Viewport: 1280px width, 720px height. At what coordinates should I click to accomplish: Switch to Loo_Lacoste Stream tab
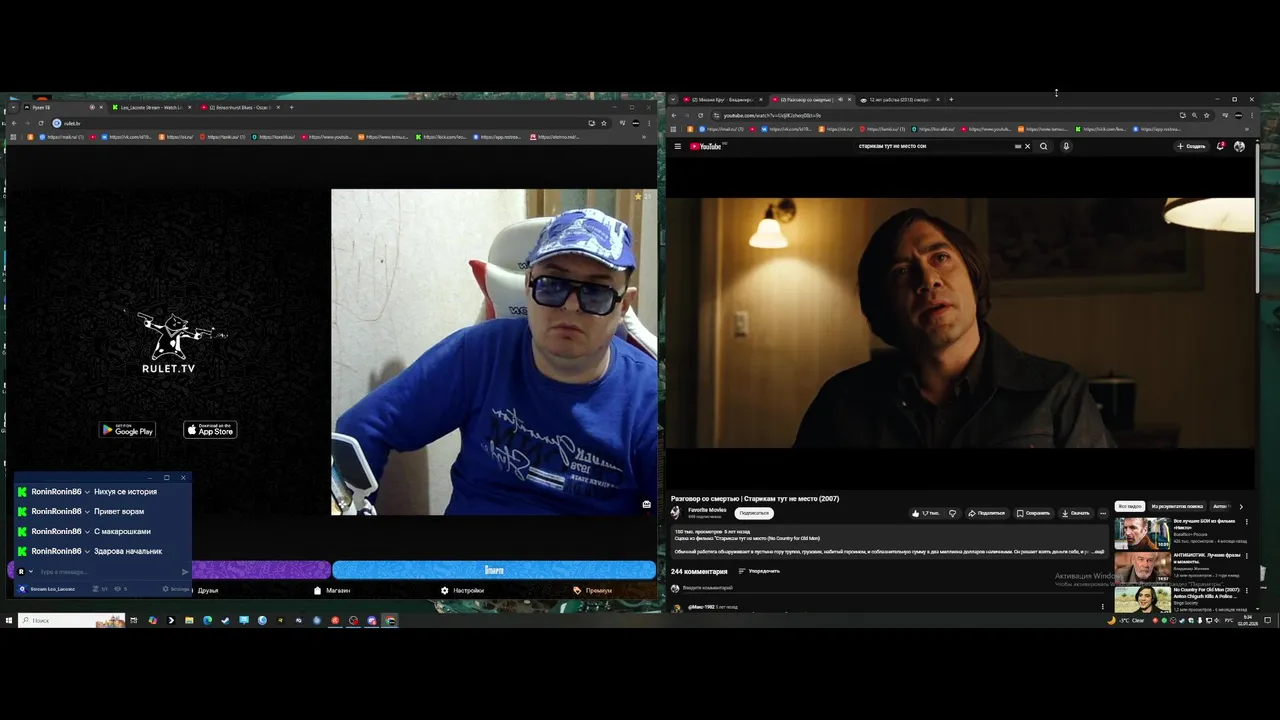150,107
